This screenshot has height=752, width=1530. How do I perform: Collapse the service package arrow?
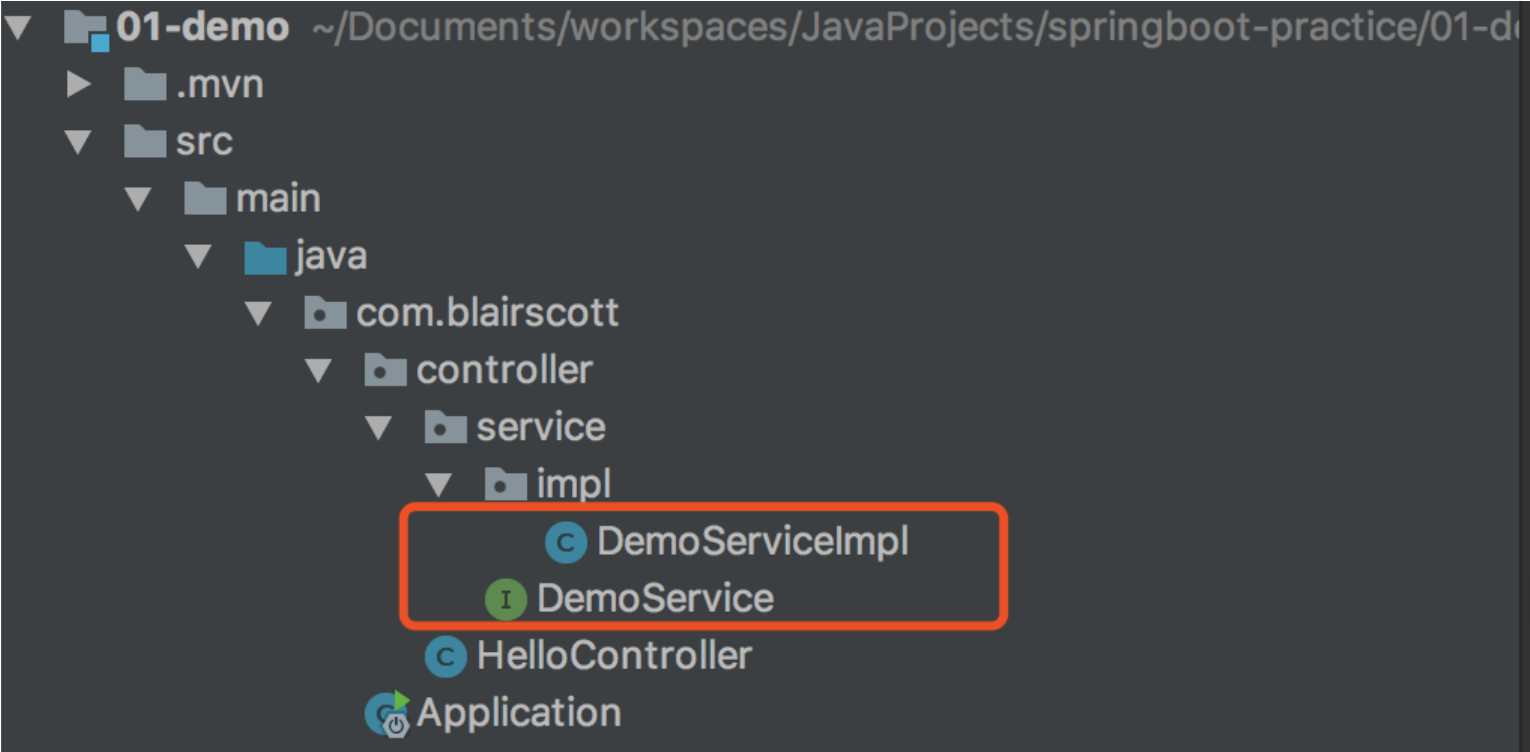(x=379, y=429)
